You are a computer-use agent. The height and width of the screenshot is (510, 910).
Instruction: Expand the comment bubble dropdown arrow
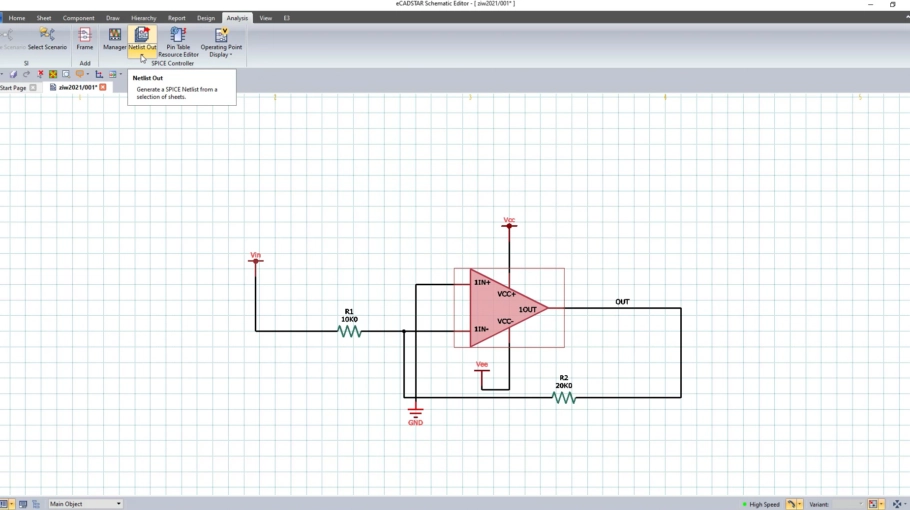pyautogui.click(x=88, y=74)
